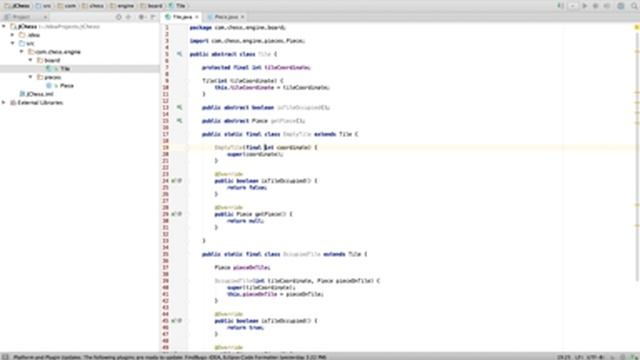Click the Platform and Plugin Updates status message
The image size is (640, 360).
169,357
